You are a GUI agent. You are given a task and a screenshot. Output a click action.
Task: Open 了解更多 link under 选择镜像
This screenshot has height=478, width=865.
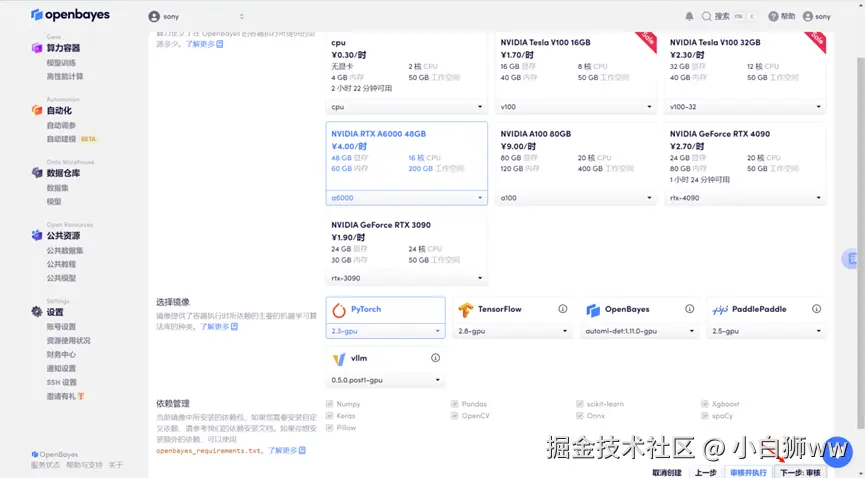point(219,327)
